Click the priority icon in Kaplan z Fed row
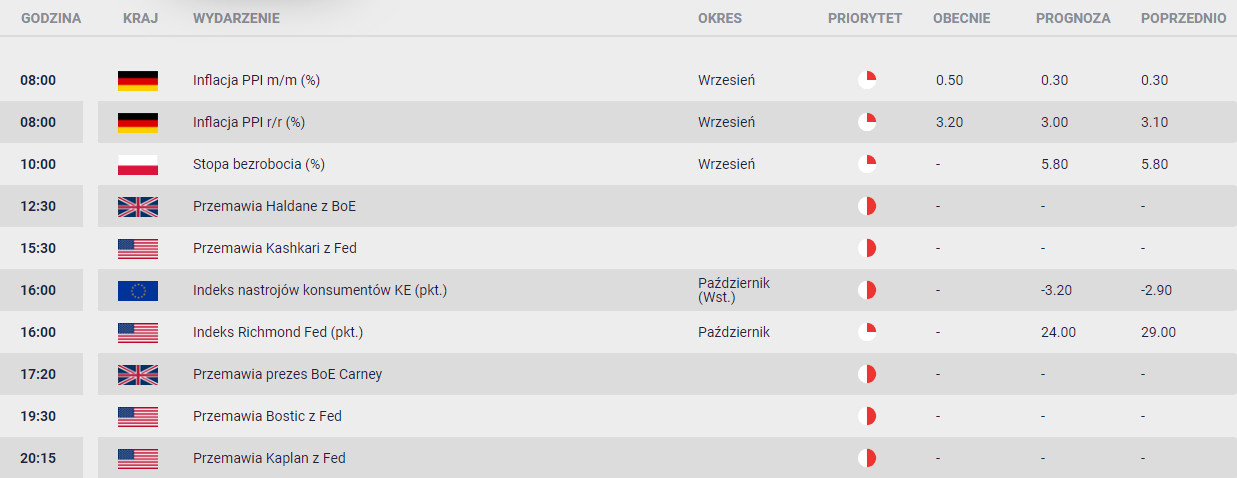 click(867, 458)
